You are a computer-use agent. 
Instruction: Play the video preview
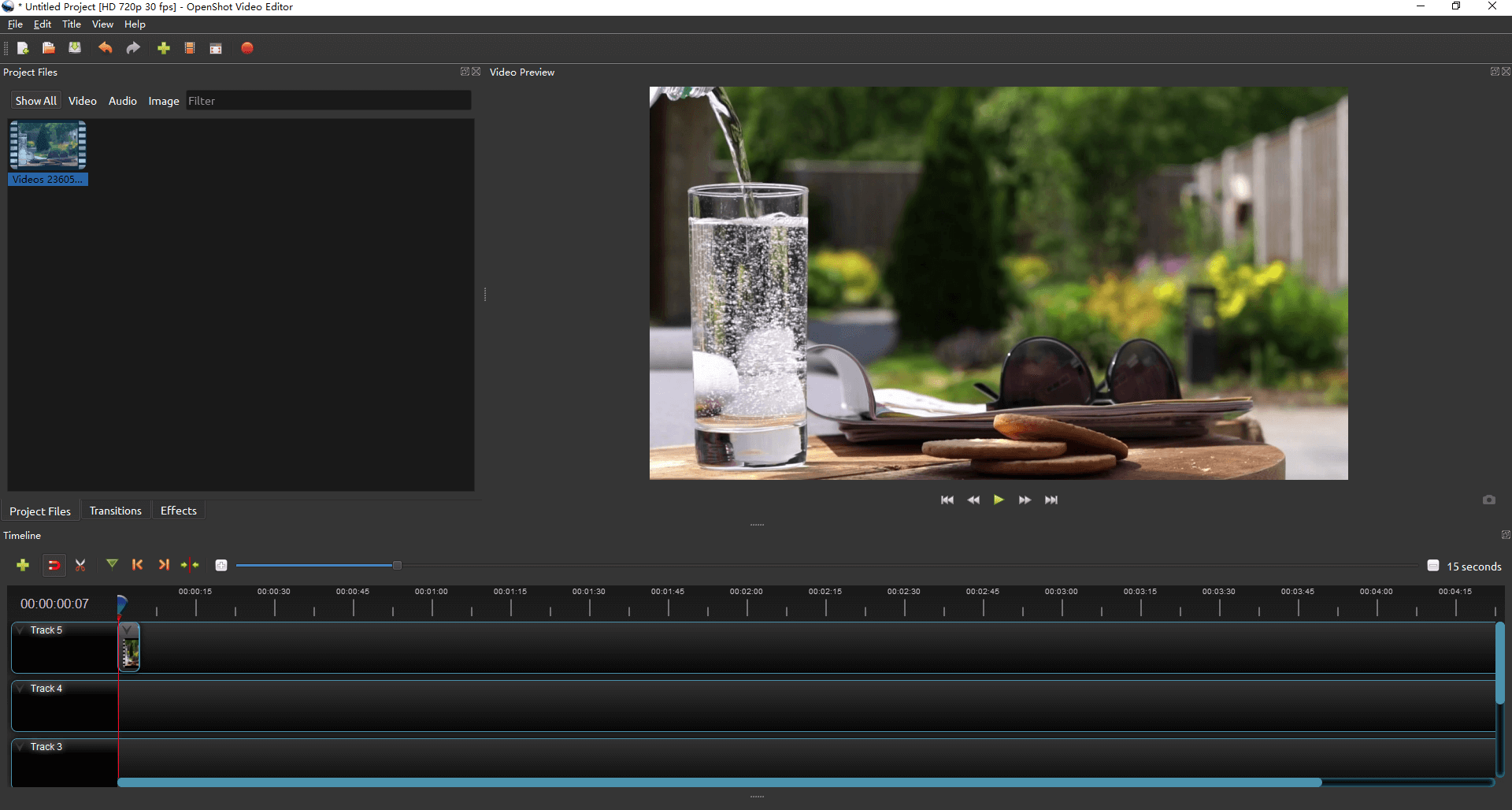[999, 500]
